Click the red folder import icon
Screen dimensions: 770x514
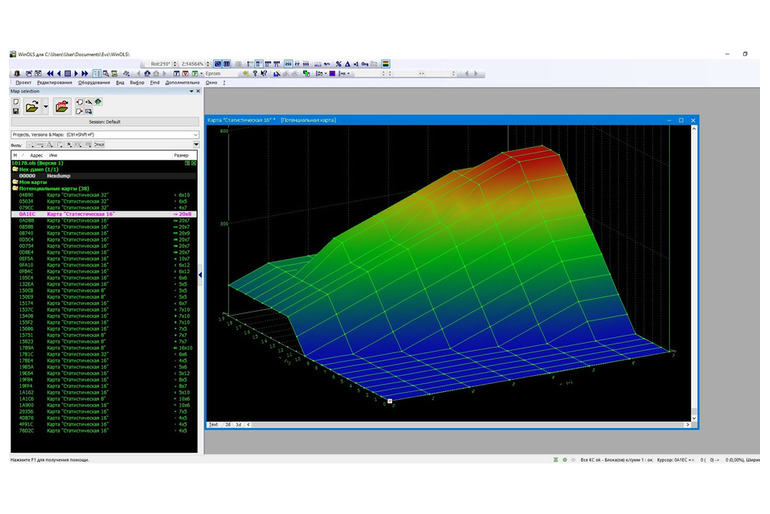(x=62, y=107)
